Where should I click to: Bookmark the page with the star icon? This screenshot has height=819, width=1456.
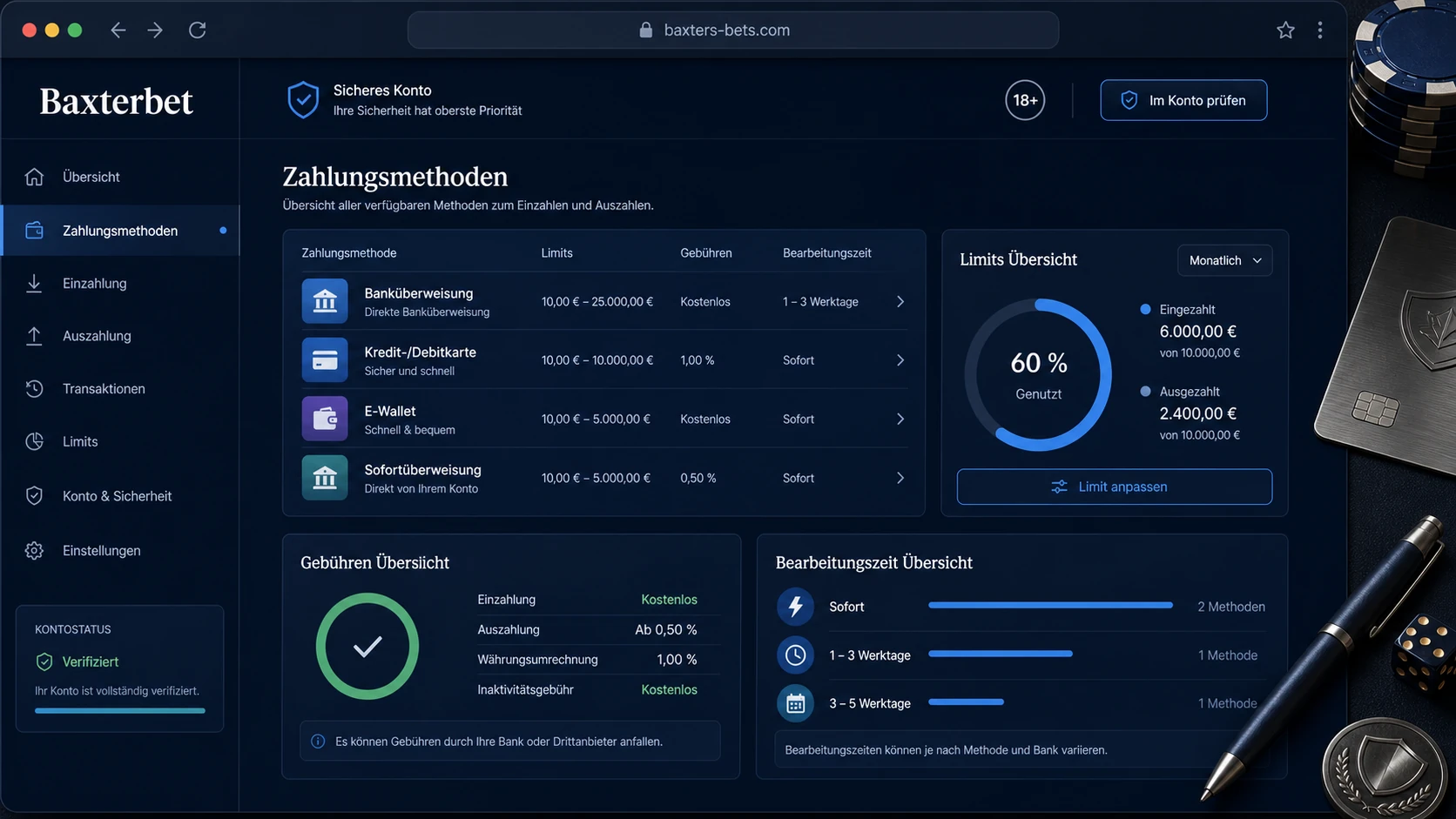click(x=1285, y=30)
